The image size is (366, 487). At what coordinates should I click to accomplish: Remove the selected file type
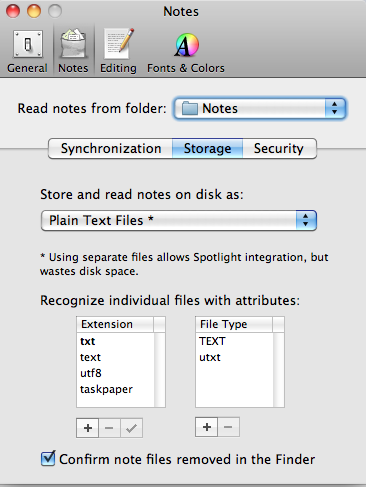click(228, 427)
